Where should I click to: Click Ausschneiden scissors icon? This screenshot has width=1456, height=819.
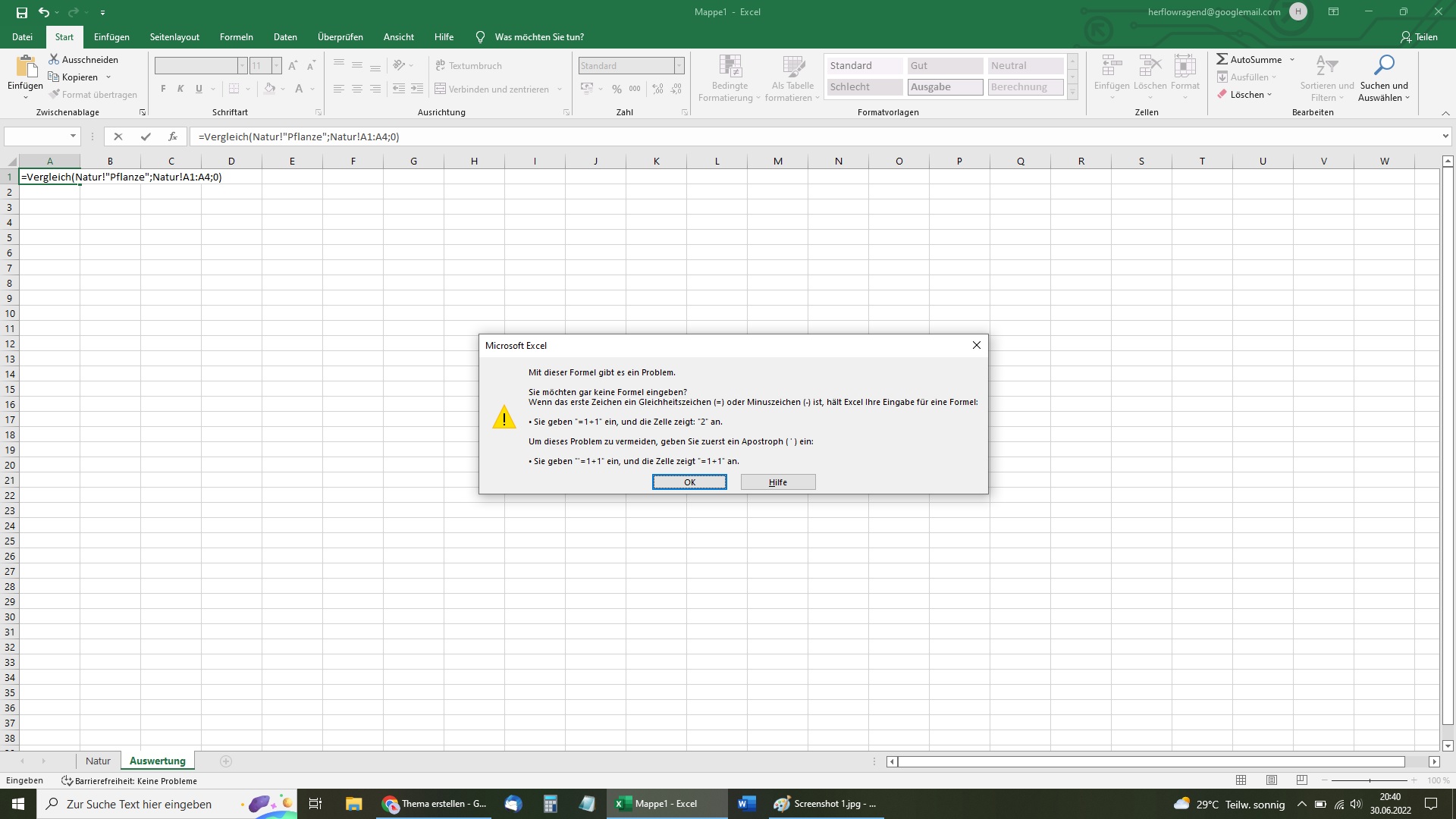(x=54, y=59)
